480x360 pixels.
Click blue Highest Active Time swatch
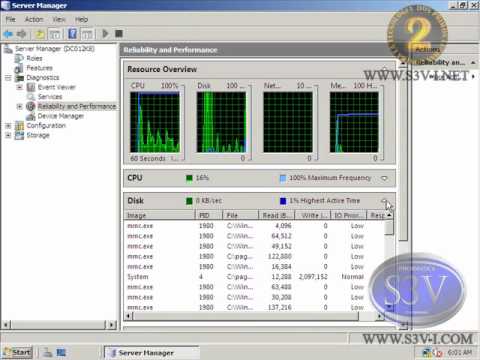pyautogui.click(x=283, y=201)
